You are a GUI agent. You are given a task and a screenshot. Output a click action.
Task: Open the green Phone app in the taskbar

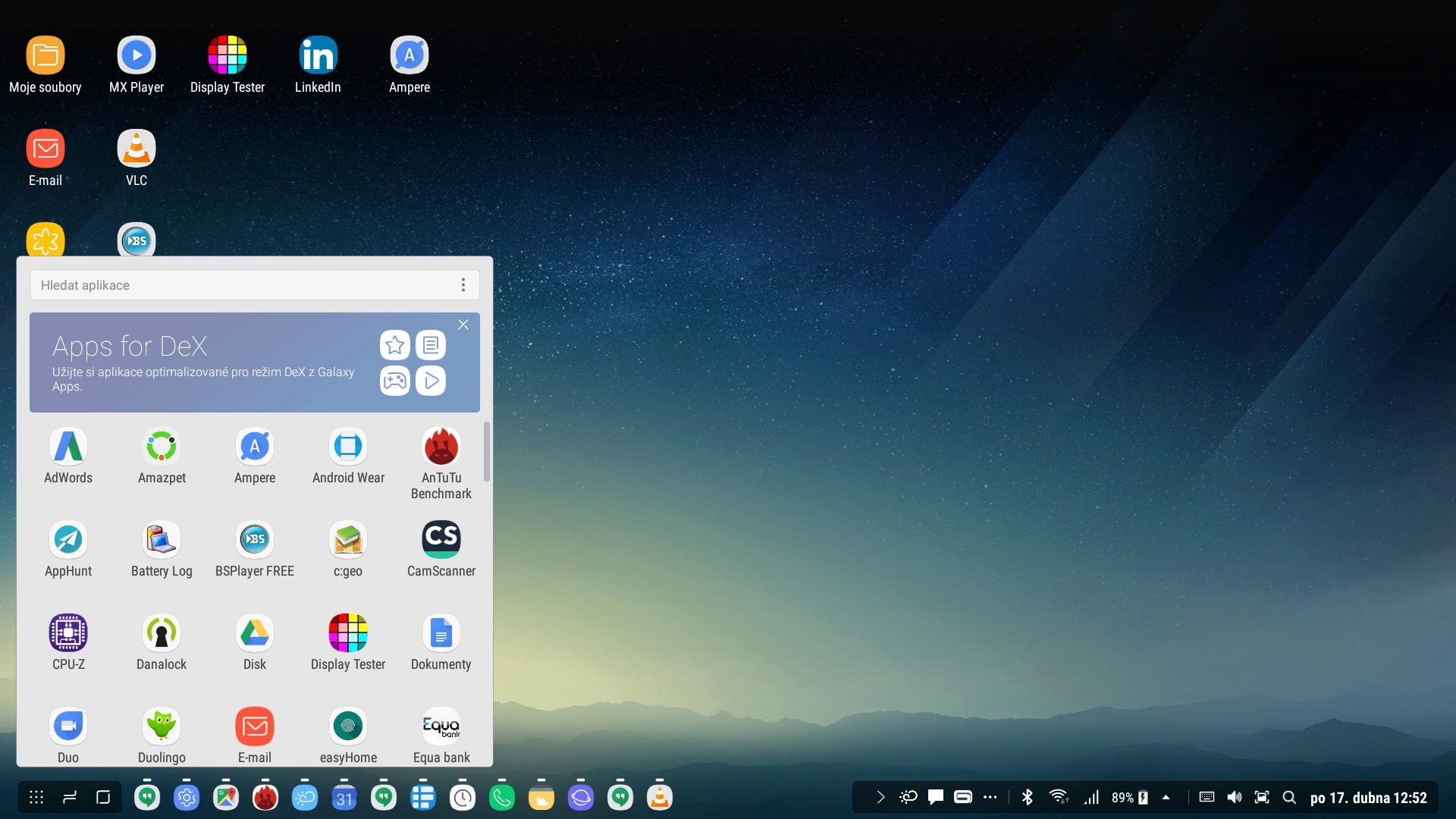[502, 797]
